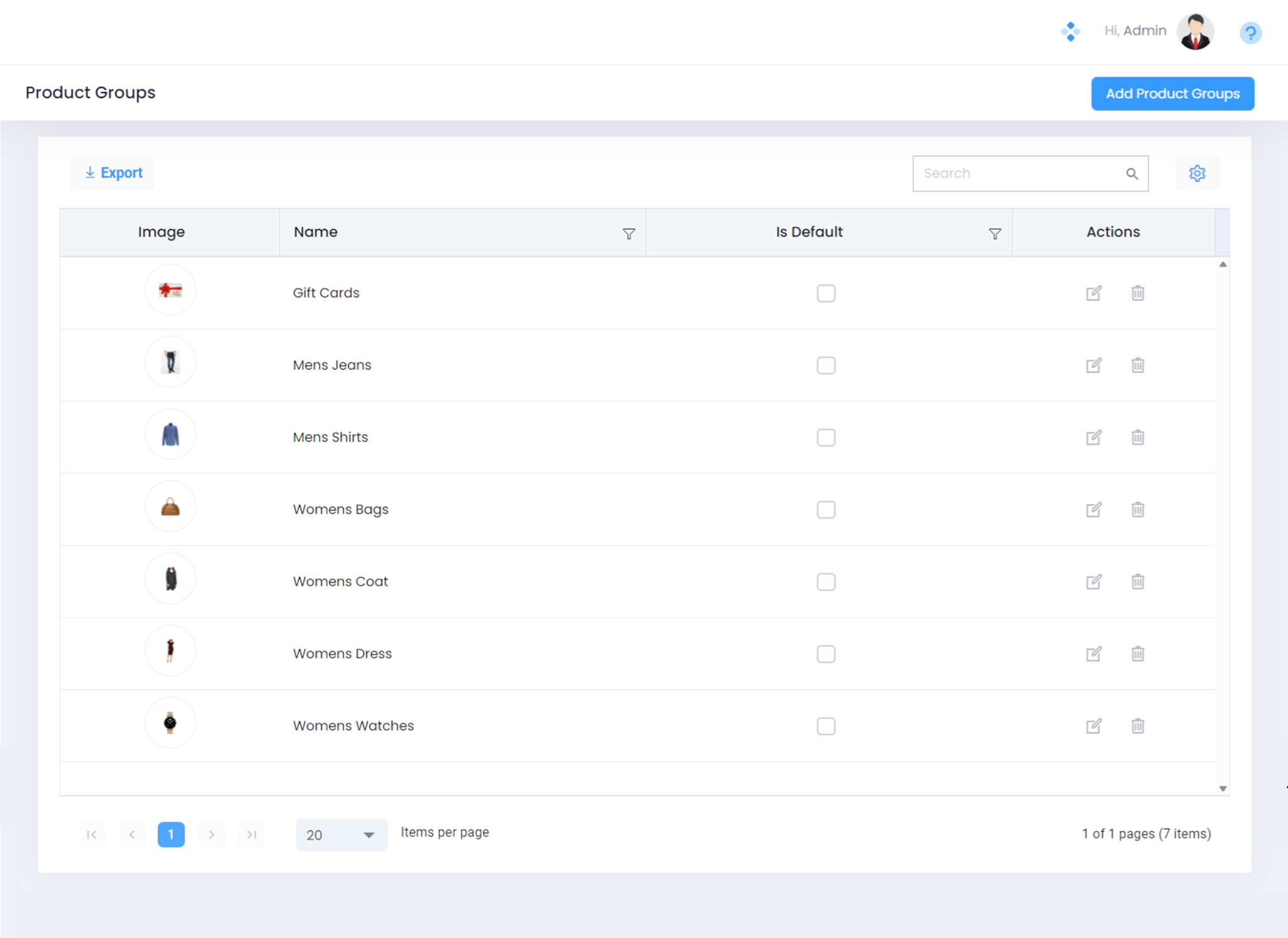The height and width of the screenshot is (938, 1288).
Task: Click edit icon for Gift Cards row
Action: [x=1093, y=293]
